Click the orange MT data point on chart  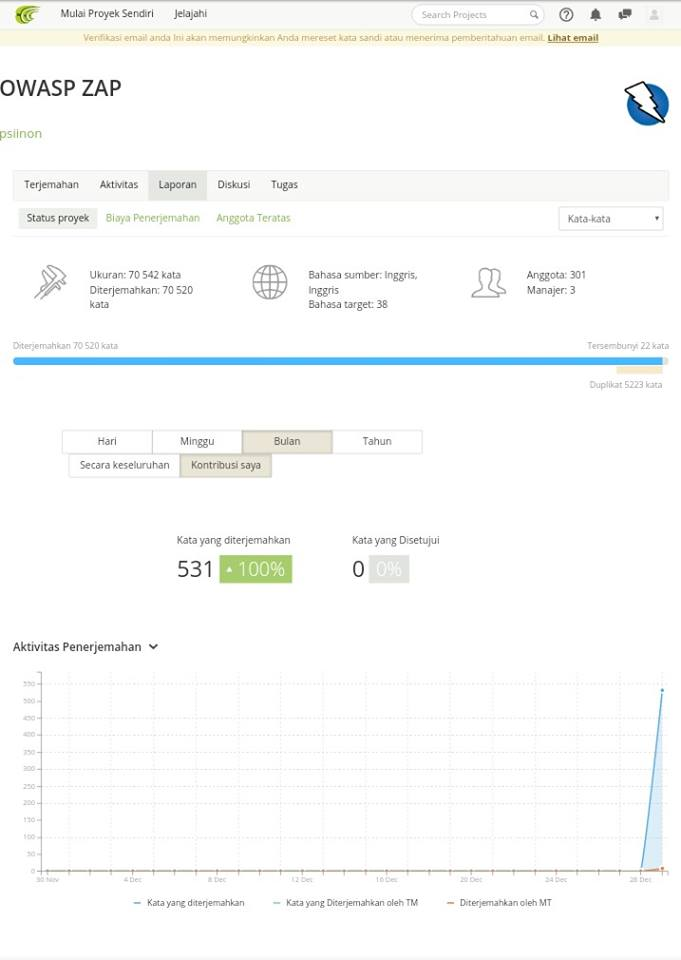(662, 868)
